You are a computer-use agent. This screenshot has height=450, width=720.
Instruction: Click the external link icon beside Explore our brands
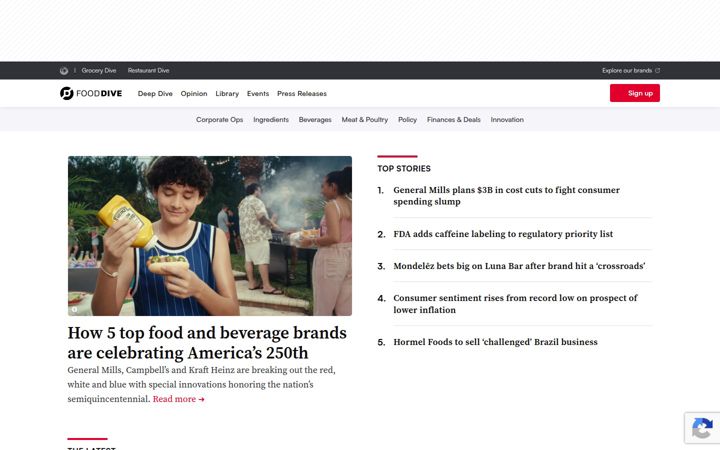pyautogui.click(x=658, y=71)
